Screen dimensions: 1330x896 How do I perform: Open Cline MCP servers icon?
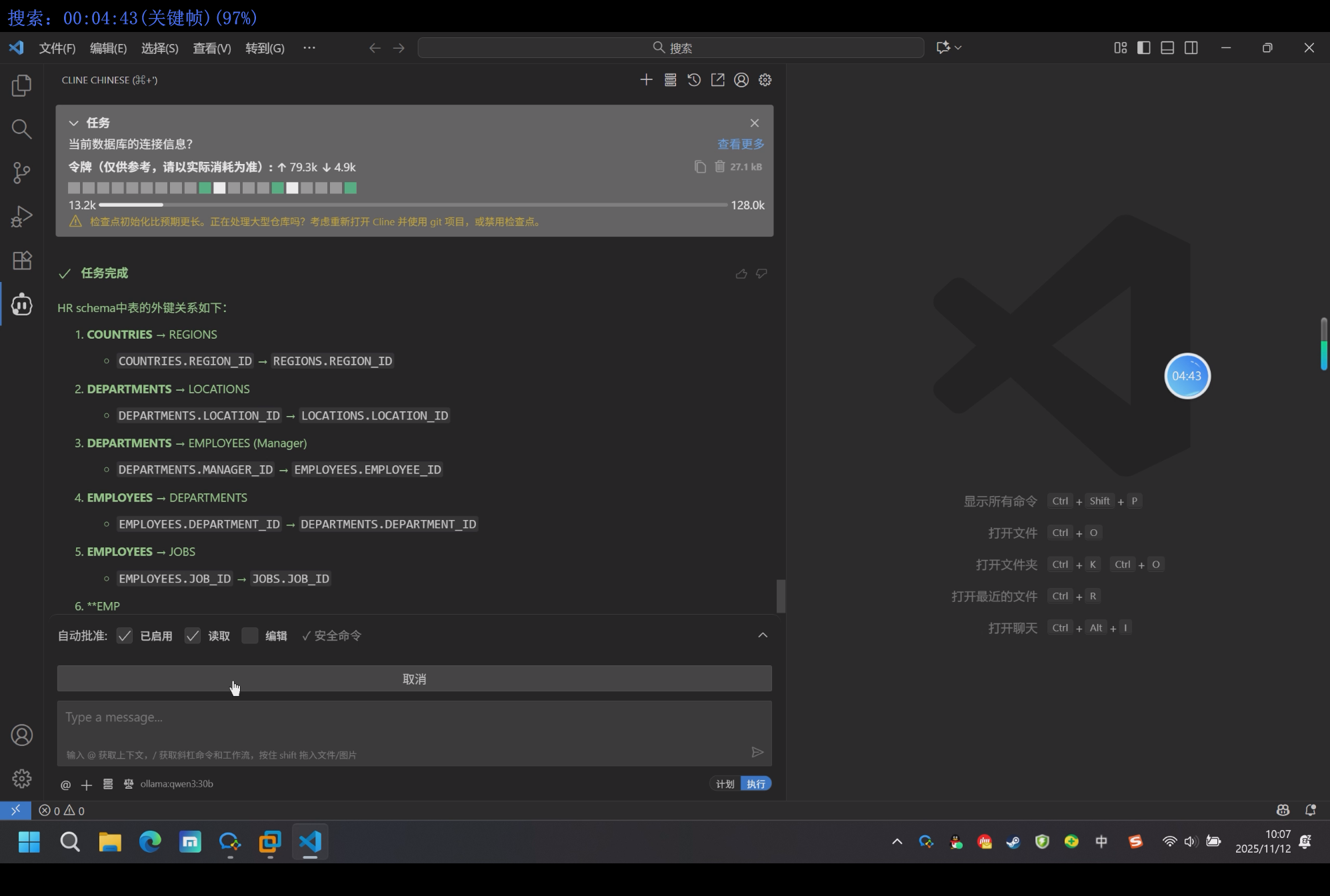[x=670, y=80]
